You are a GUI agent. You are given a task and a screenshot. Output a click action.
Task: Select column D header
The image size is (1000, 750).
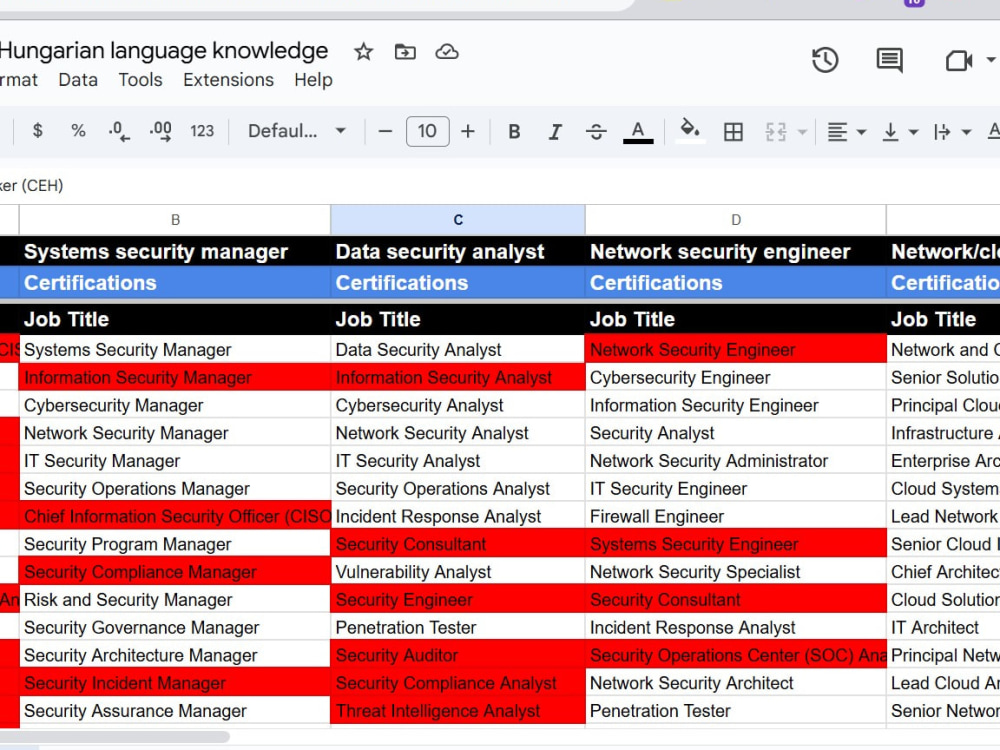(x=736, y=220)
